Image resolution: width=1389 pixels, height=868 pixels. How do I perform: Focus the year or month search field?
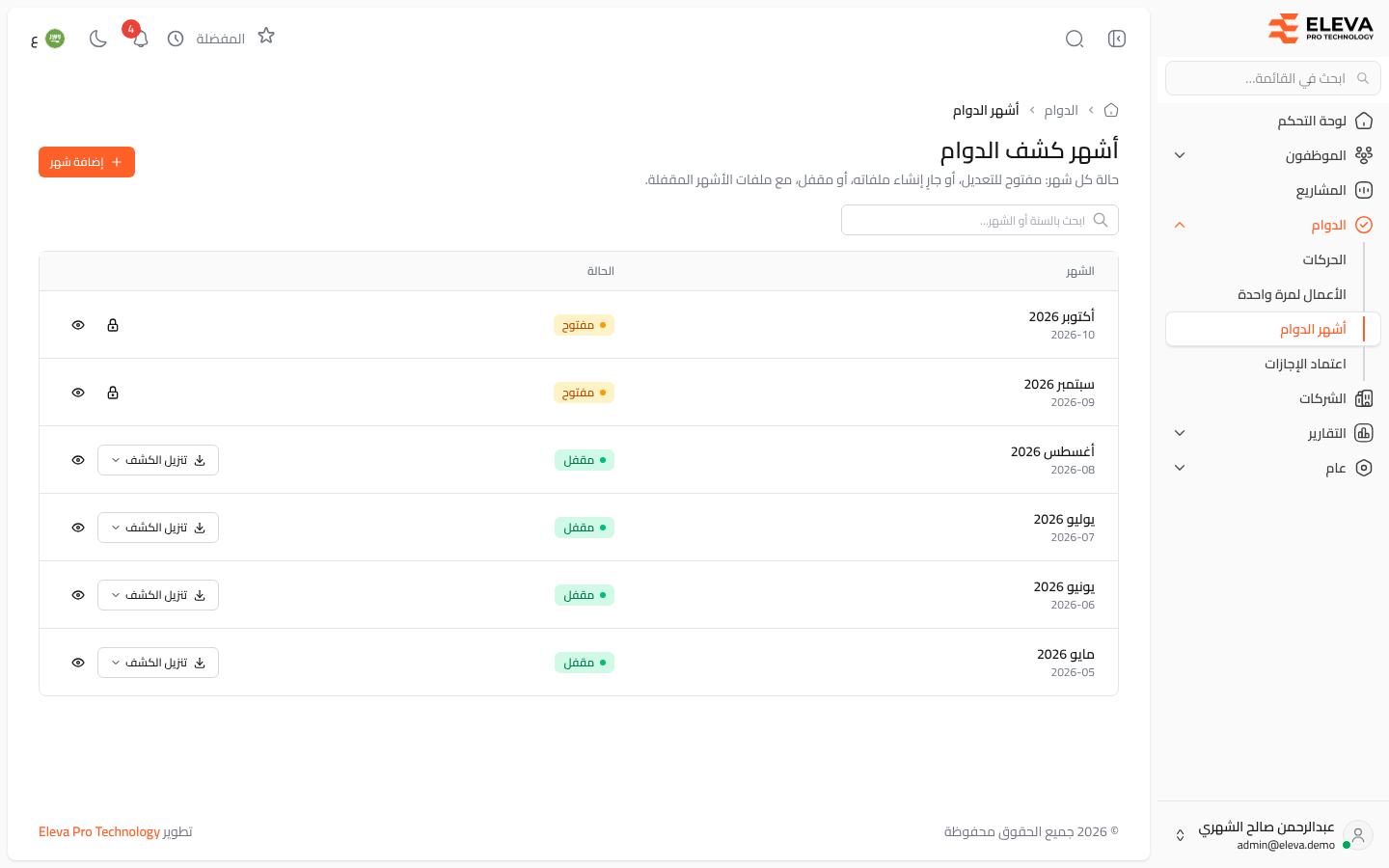(x=980, y=220)
